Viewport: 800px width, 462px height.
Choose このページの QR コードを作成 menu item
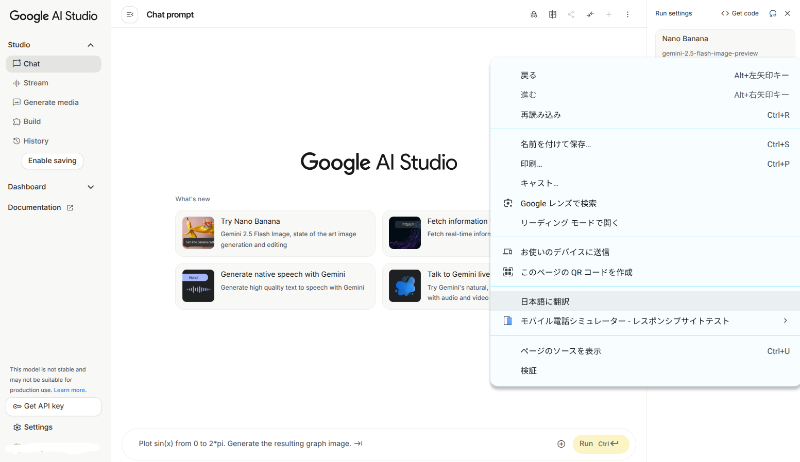point(645,272)
